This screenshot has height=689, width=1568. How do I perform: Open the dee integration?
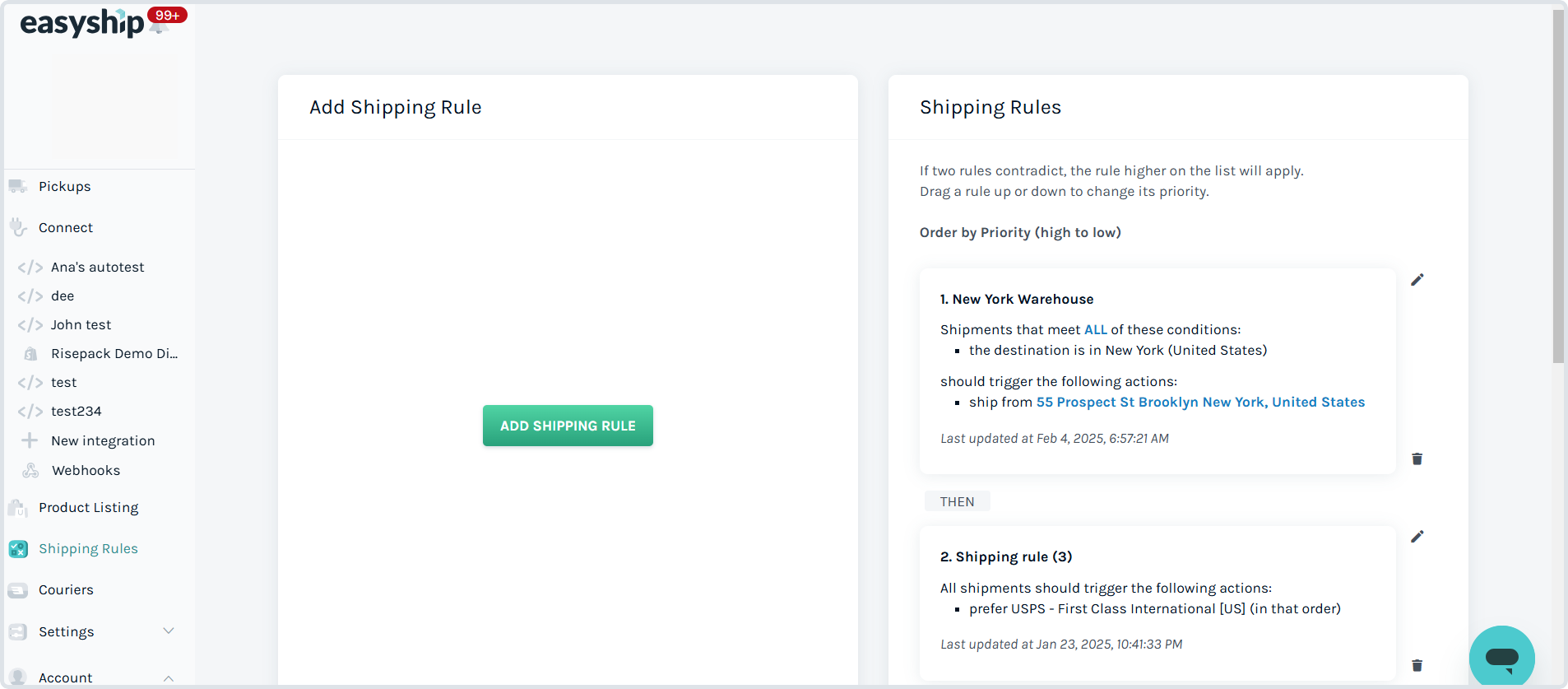(x=63, y=296)
